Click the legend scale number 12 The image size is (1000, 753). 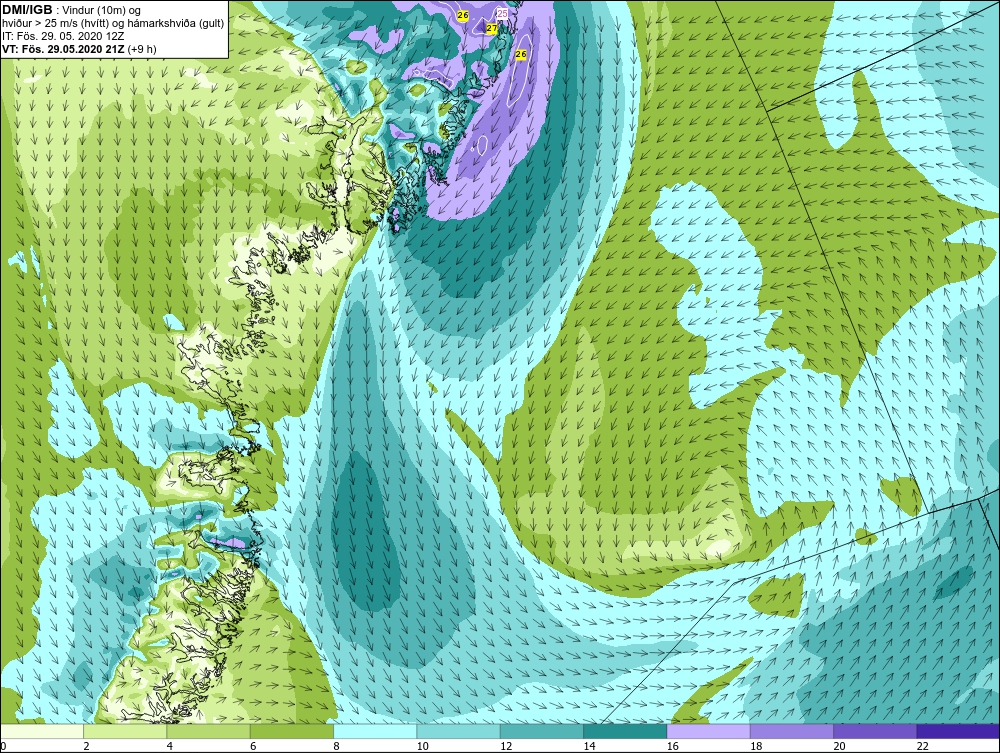point(506,747)
